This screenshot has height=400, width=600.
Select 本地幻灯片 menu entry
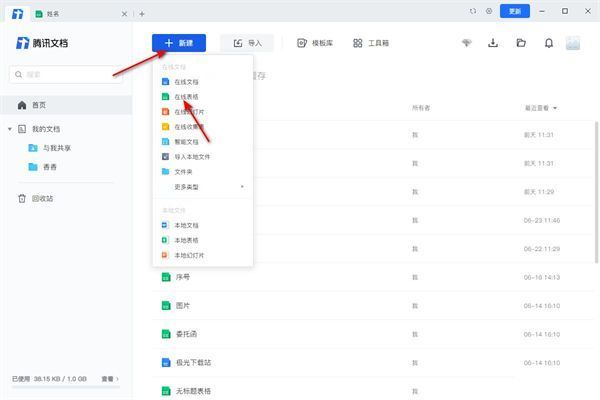tap(188, 255)
